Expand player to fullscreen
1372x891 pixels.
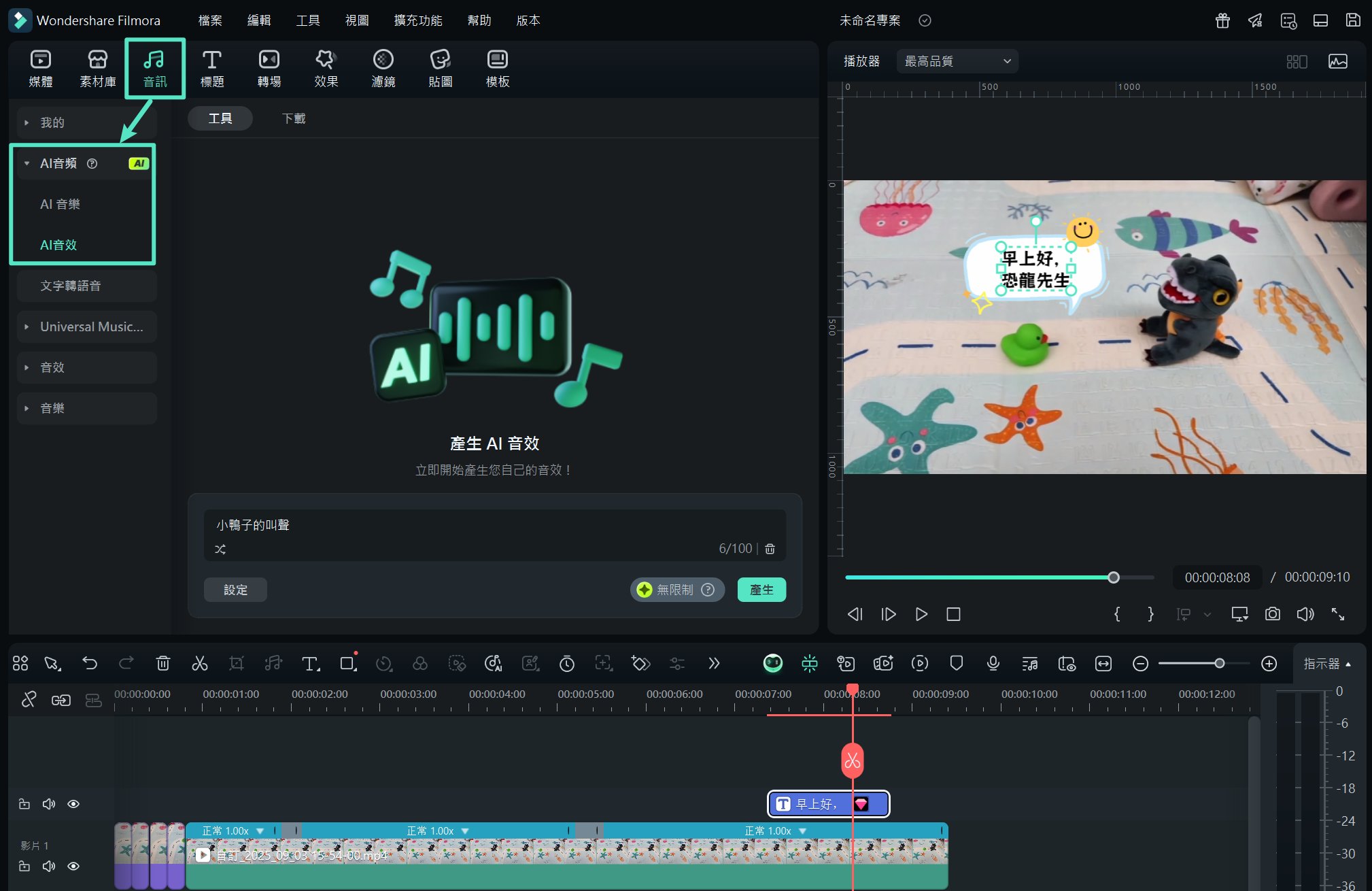[1338, 614]
